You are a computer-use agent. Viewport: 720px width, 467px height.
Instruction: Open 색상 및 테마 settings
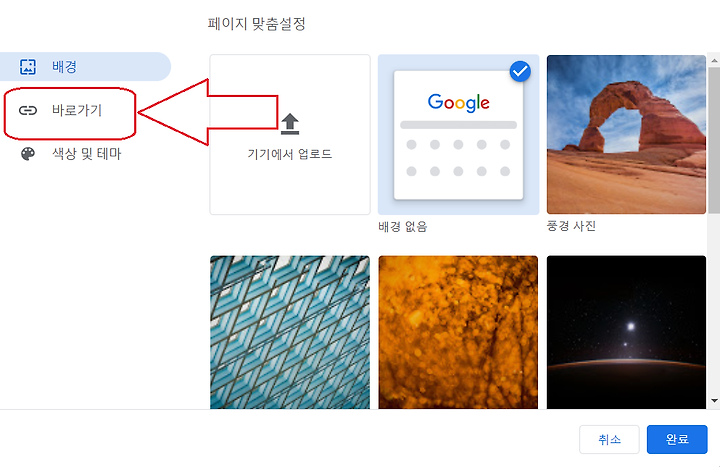coord(85,154)
